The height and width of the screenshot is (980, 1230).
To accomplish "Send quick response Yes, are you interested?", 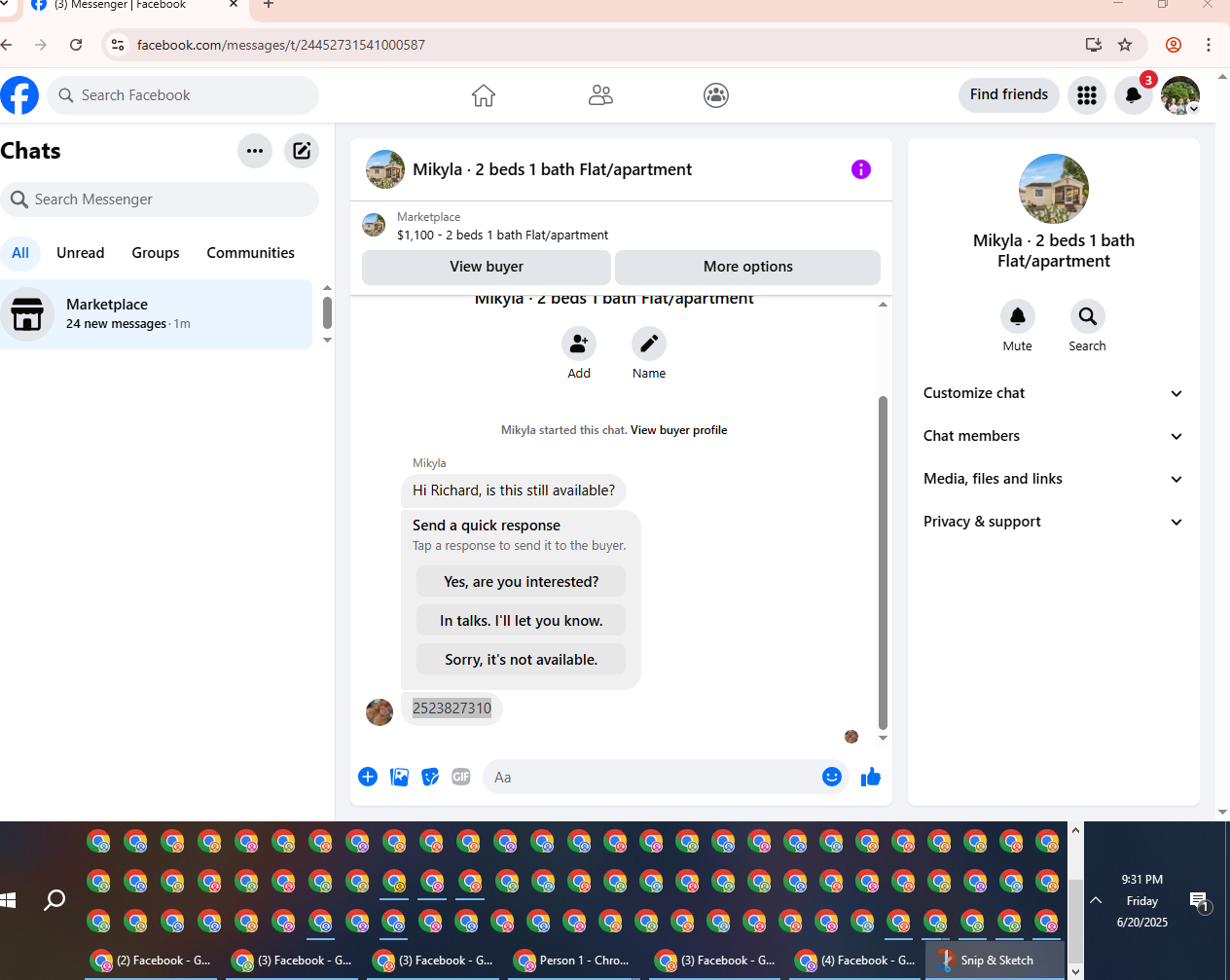I will (x=522, y=582).
